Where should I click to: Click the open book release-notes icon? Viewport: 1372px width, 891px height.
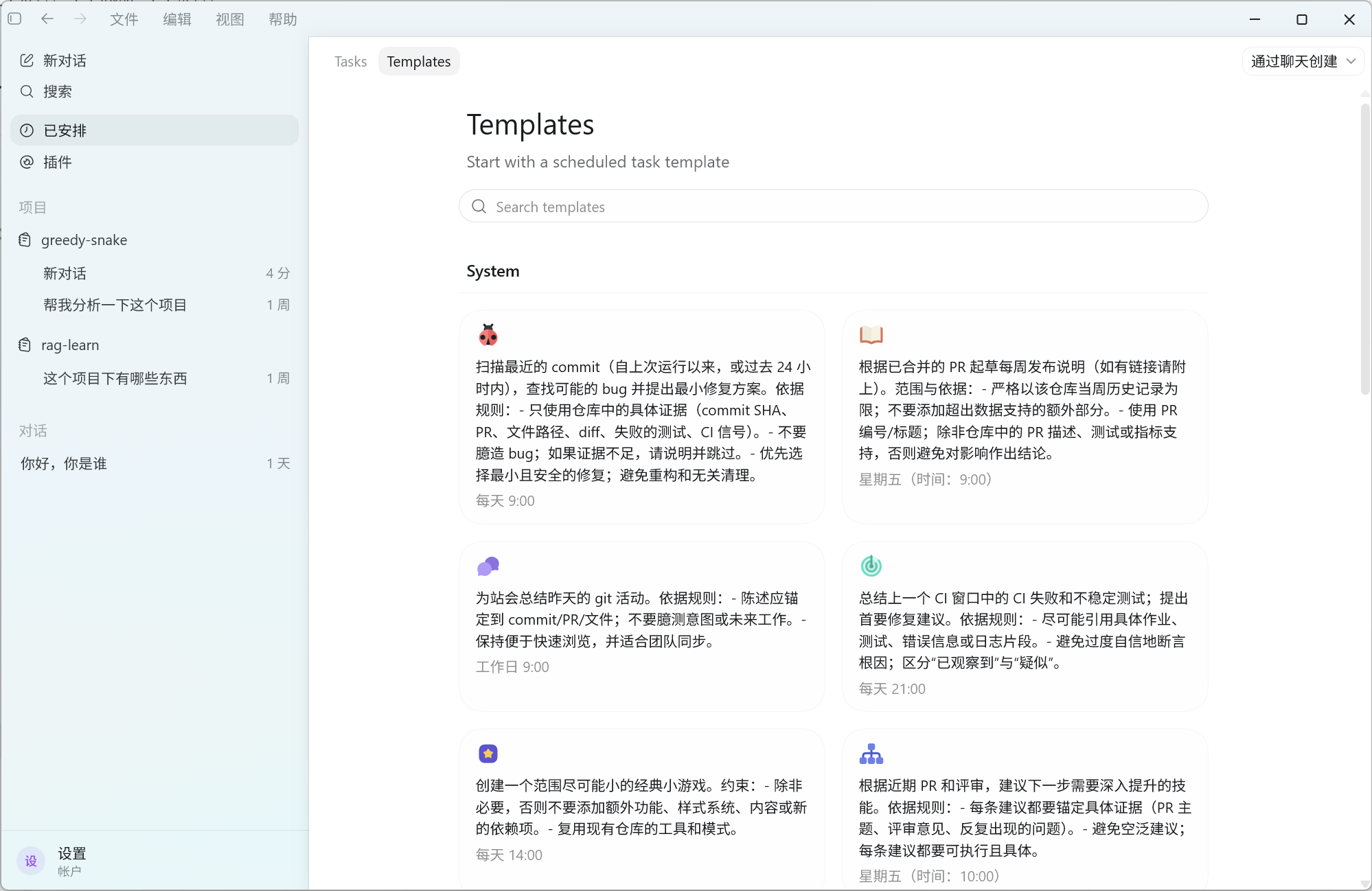click(871, 335)
